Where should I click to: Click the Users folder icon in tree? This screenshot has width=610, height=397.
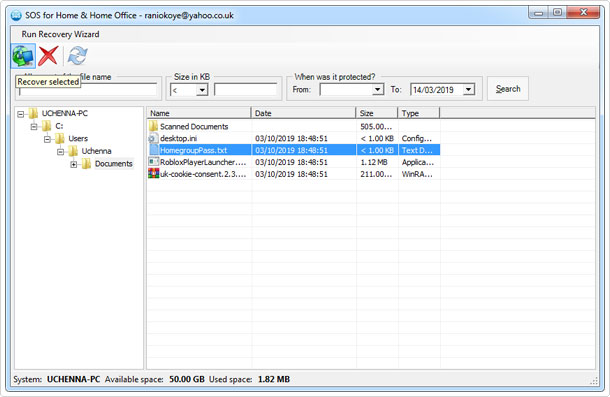(60, 139)
